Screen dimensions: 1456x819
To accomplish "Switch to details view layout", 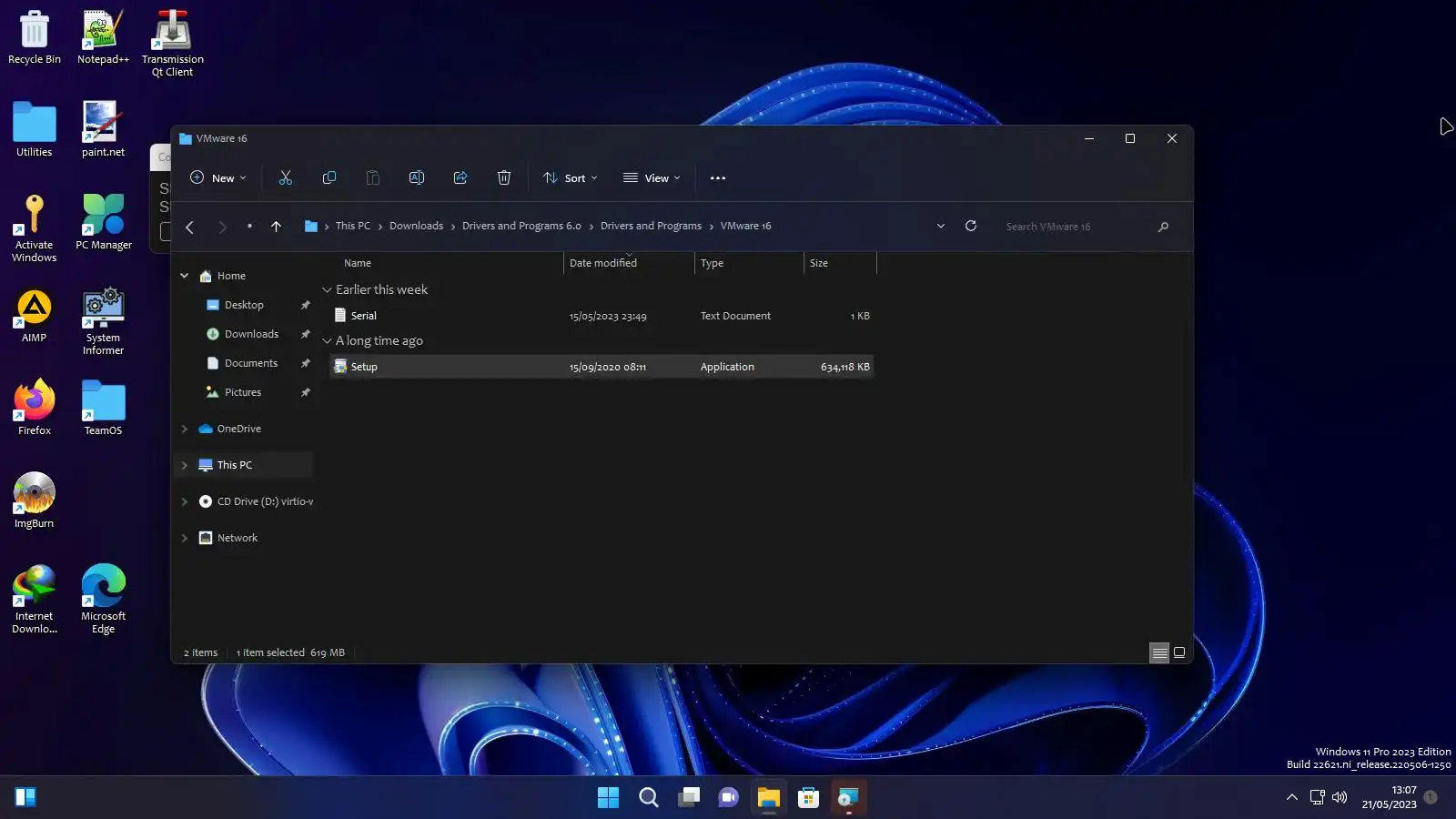I will point(1159,652).
